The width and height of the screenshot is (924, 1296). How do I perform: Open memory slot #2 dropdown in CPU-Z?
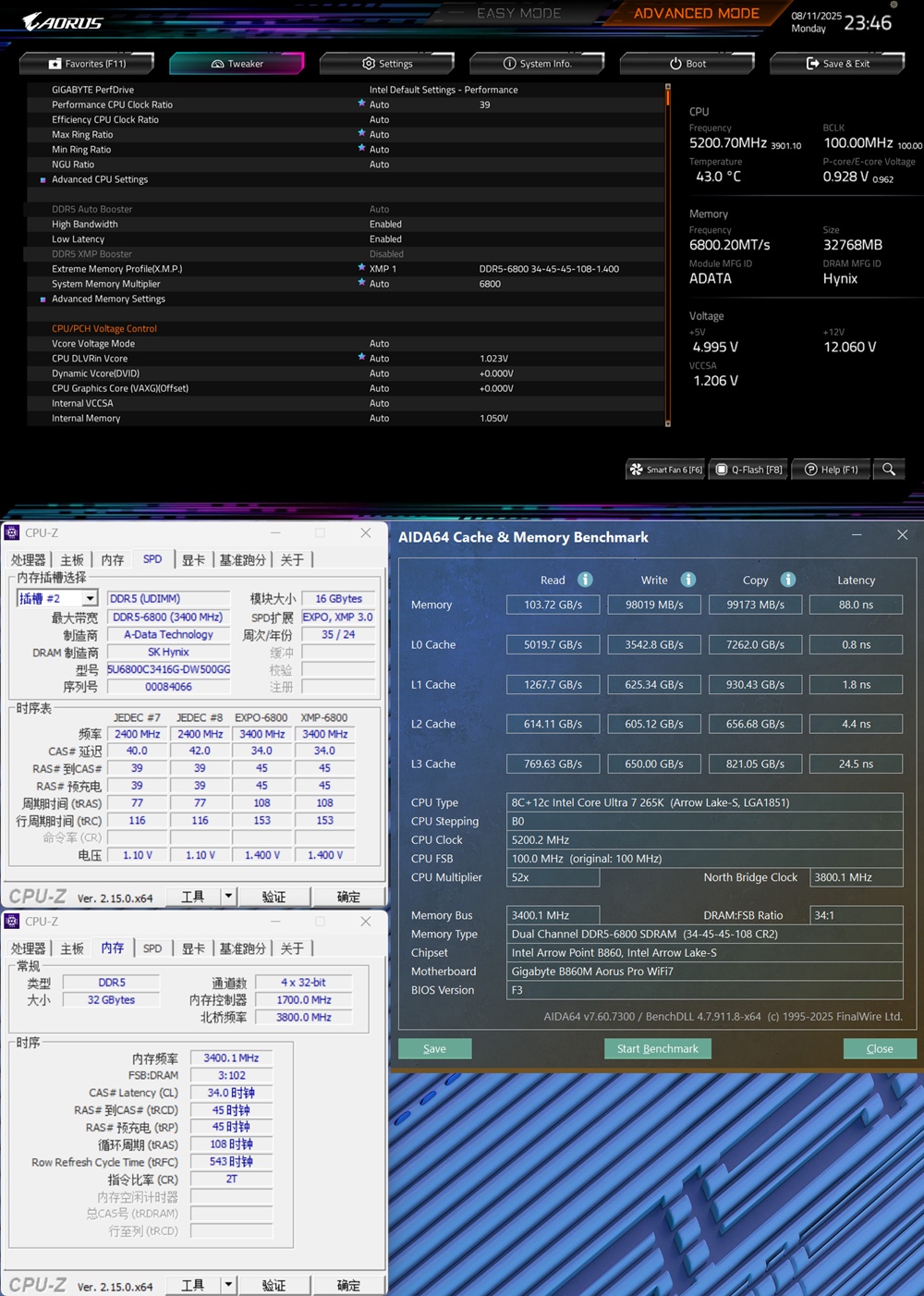(x=90, y=598)
